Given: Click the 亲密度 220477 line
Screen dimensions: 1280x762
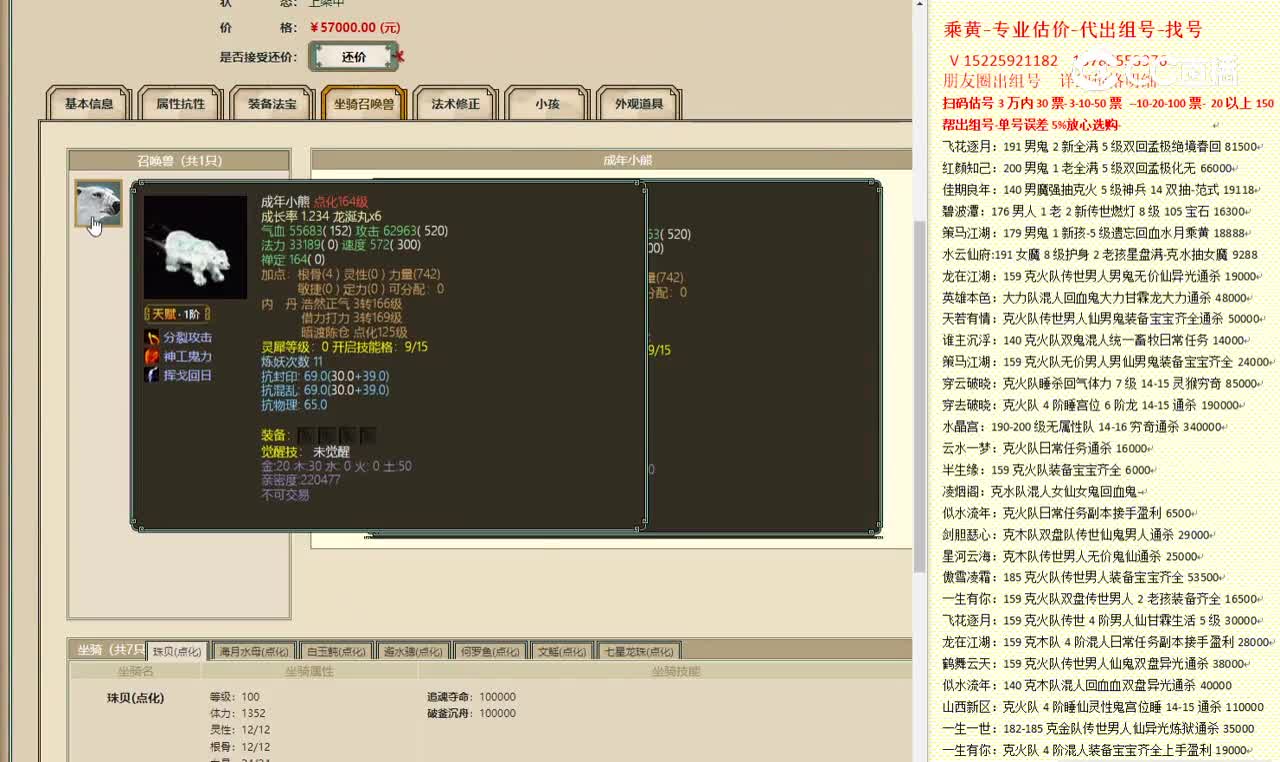Looking at the screenshot, I should 301,480.
